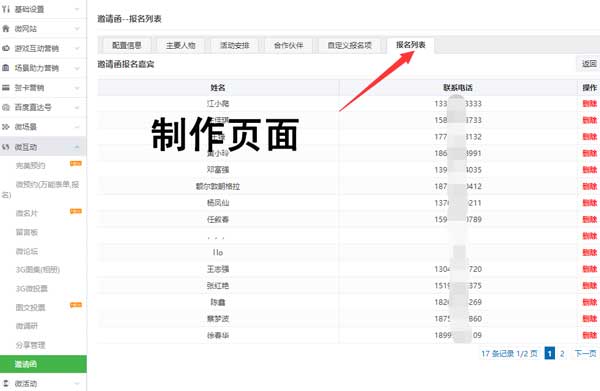Image resolution: width=600 pixels, height=391 pixels.
Task: Click the name cell 黄小玲
Action: [218, 153]
